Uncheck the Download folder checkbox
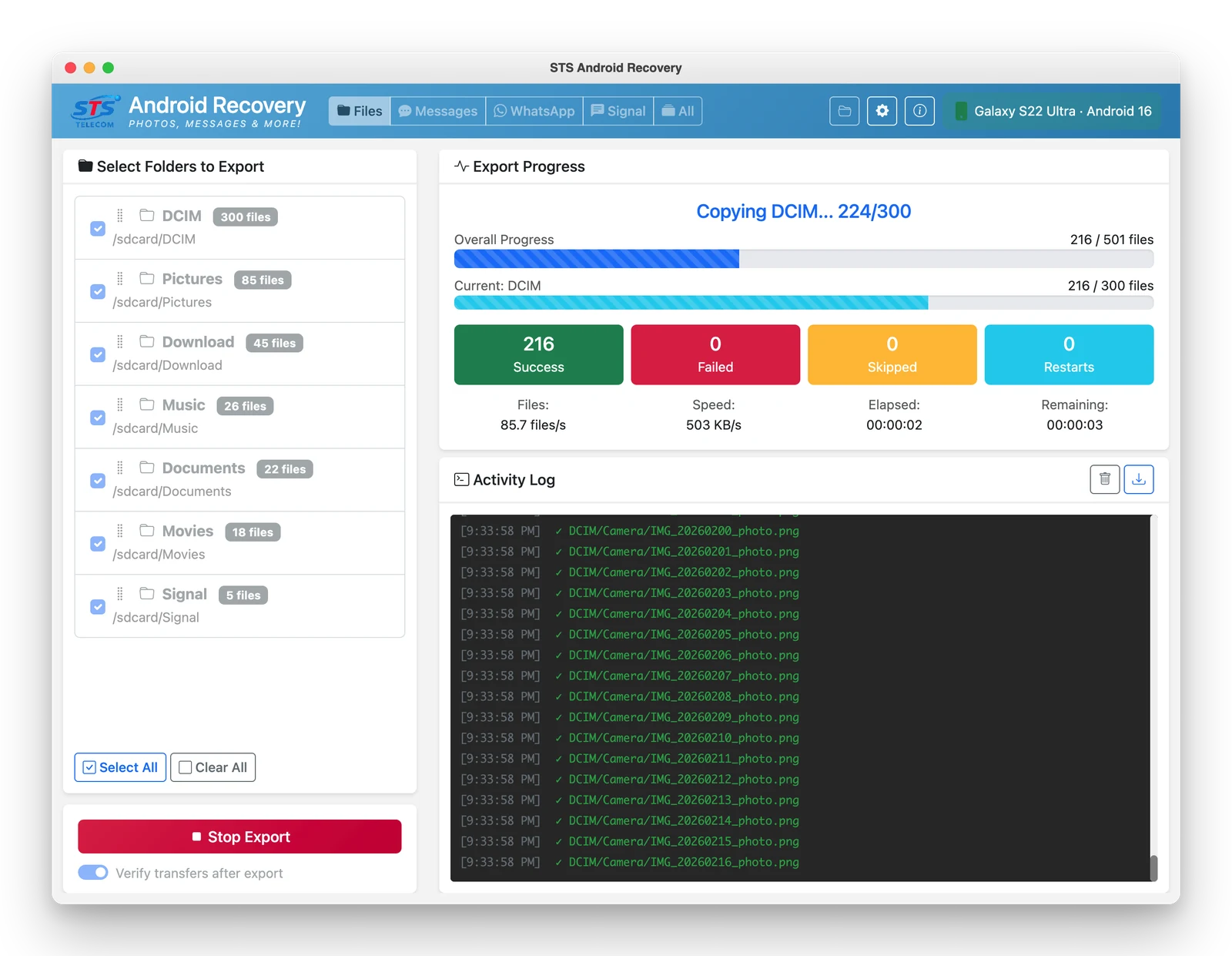Viewport: 1232px width, 956px height. [98, 355]
